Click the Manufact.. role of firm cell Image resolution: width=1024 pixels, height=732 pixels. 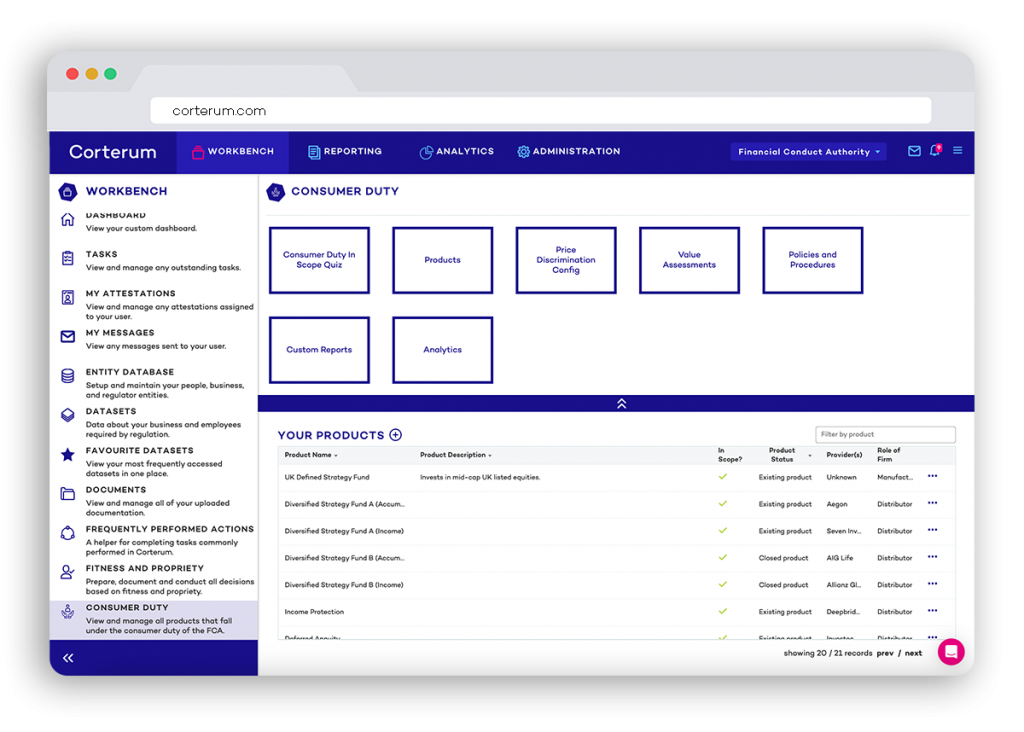pyautogui.click(x=895, y=477)
